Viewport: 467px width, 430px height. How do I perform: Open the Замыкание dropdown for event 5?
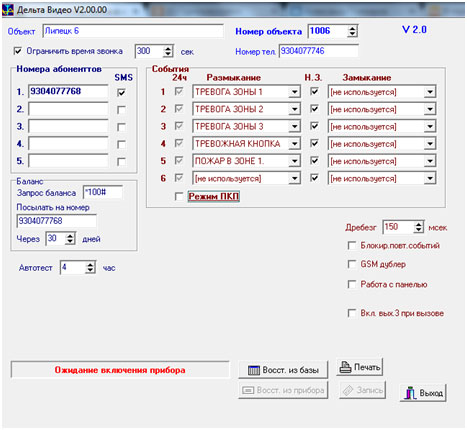pos(430,161)
